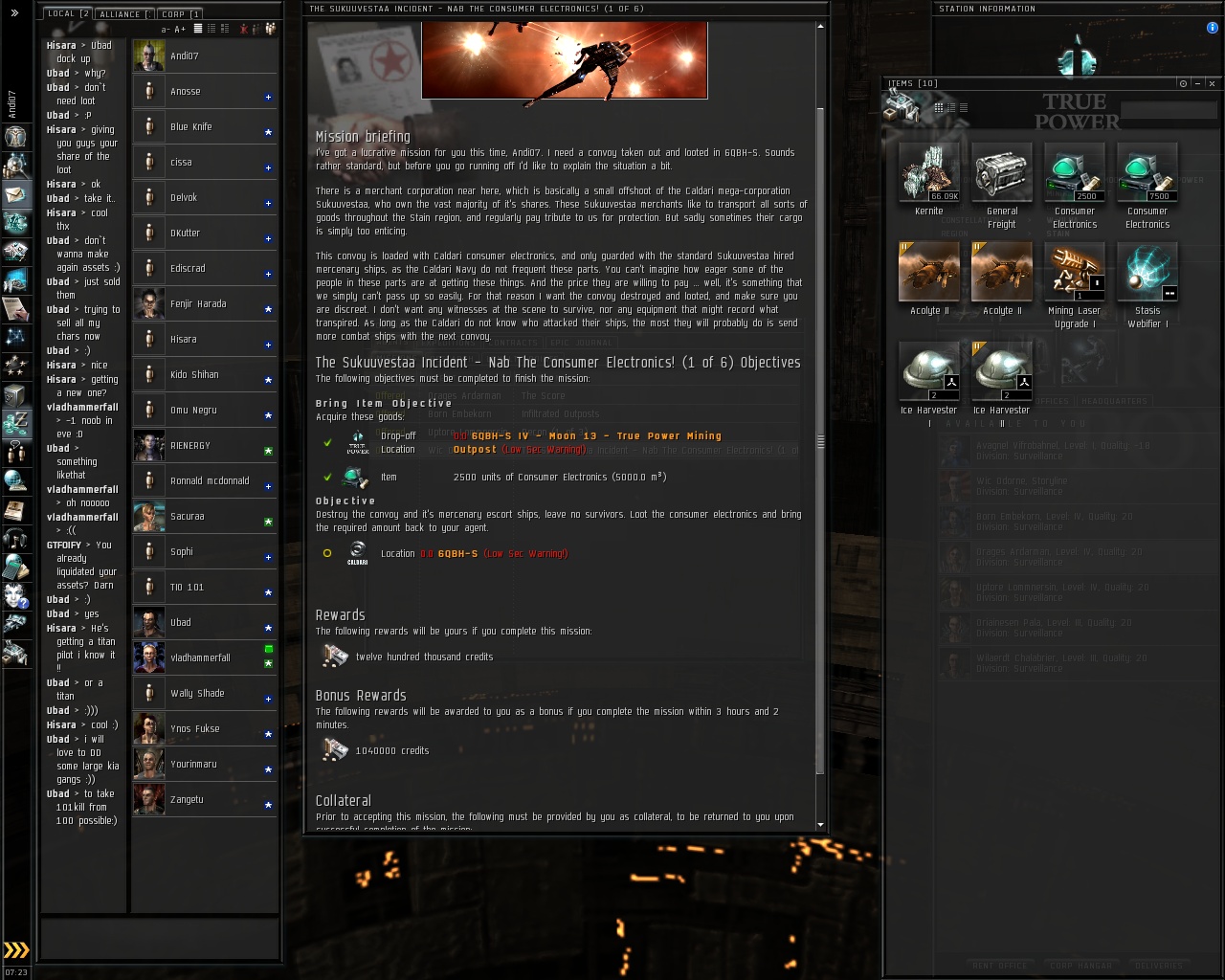Open the corporation five-star icon in sidebar
The height and width of the screenshot is (980, 1225).
coord(14,366)
